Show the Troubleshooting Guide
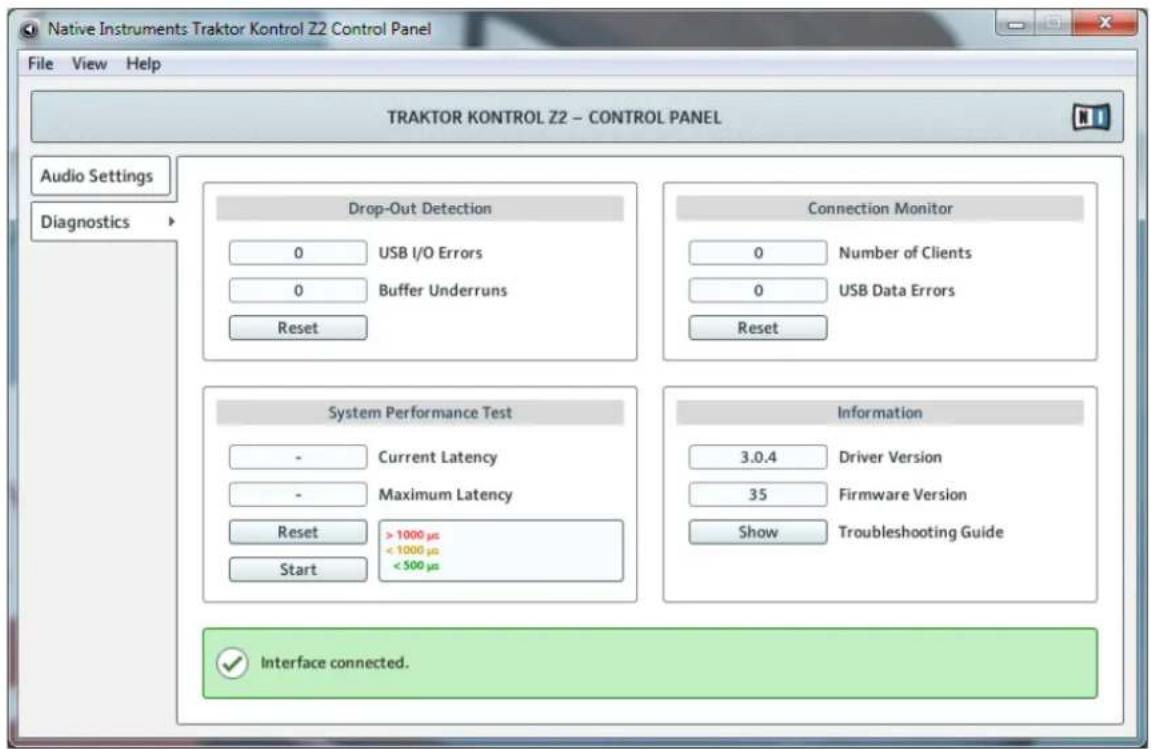Image resolution: width=1151 pixels, height=749 pixels. coord(758,532)
